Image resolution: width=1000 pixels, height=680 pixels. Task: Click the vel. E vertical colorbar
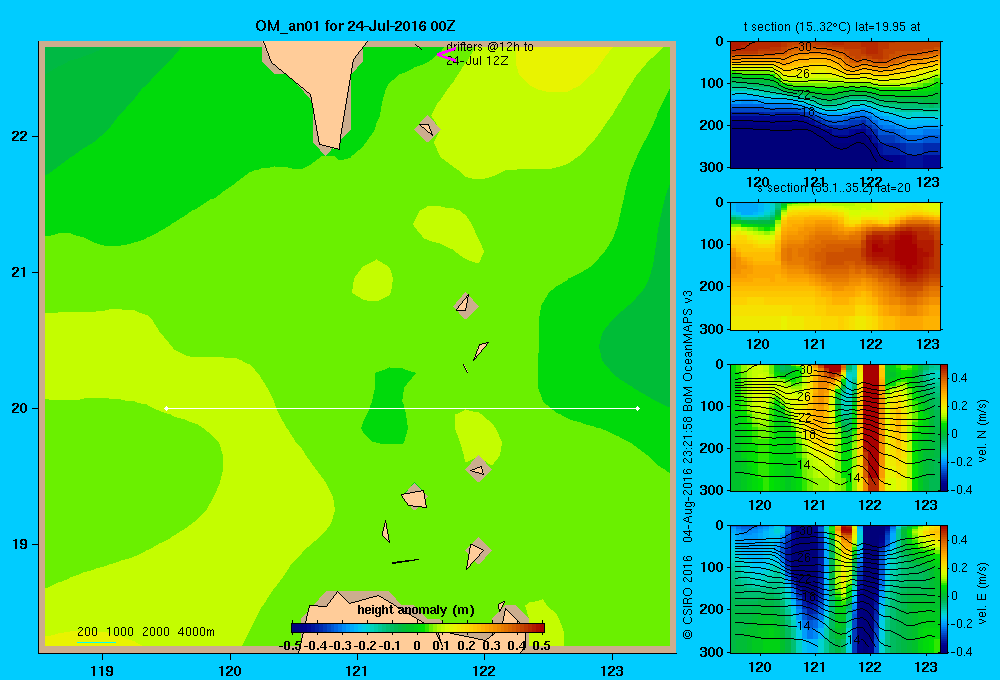[945, 589]
